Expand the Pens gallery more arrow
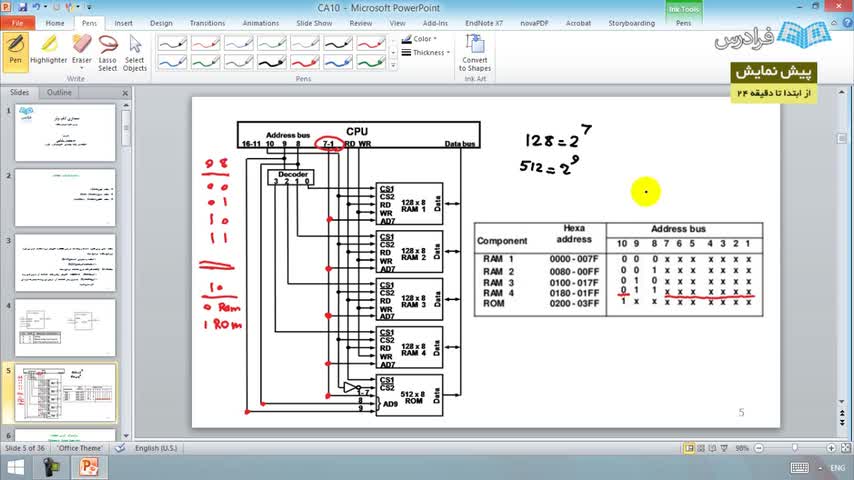Screen dimensions: 854x480 pyautogui.click(x=393, y=65)
